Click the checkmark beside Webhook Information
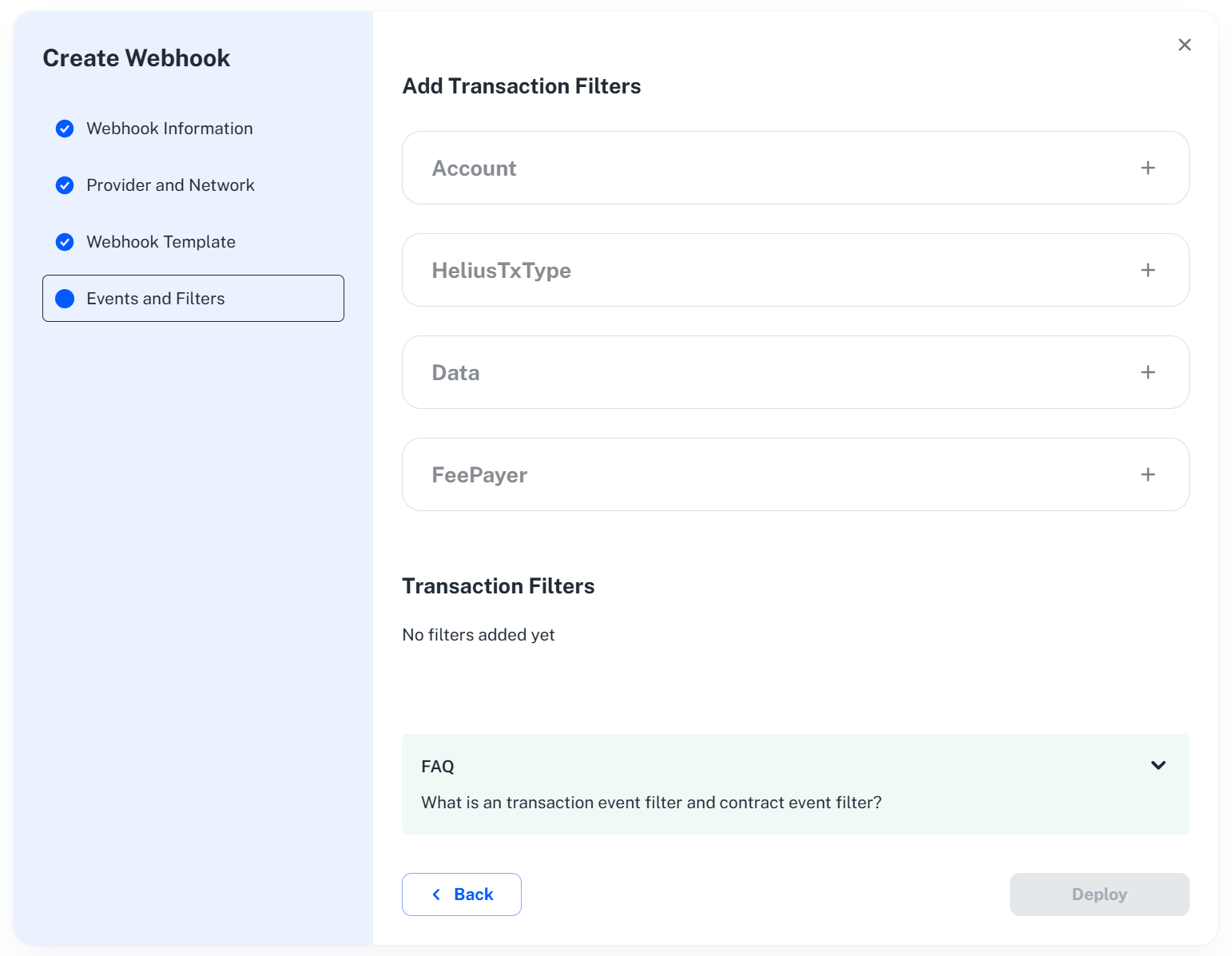The width and height of the screenshot is (1232, 956). click(65, 129)
